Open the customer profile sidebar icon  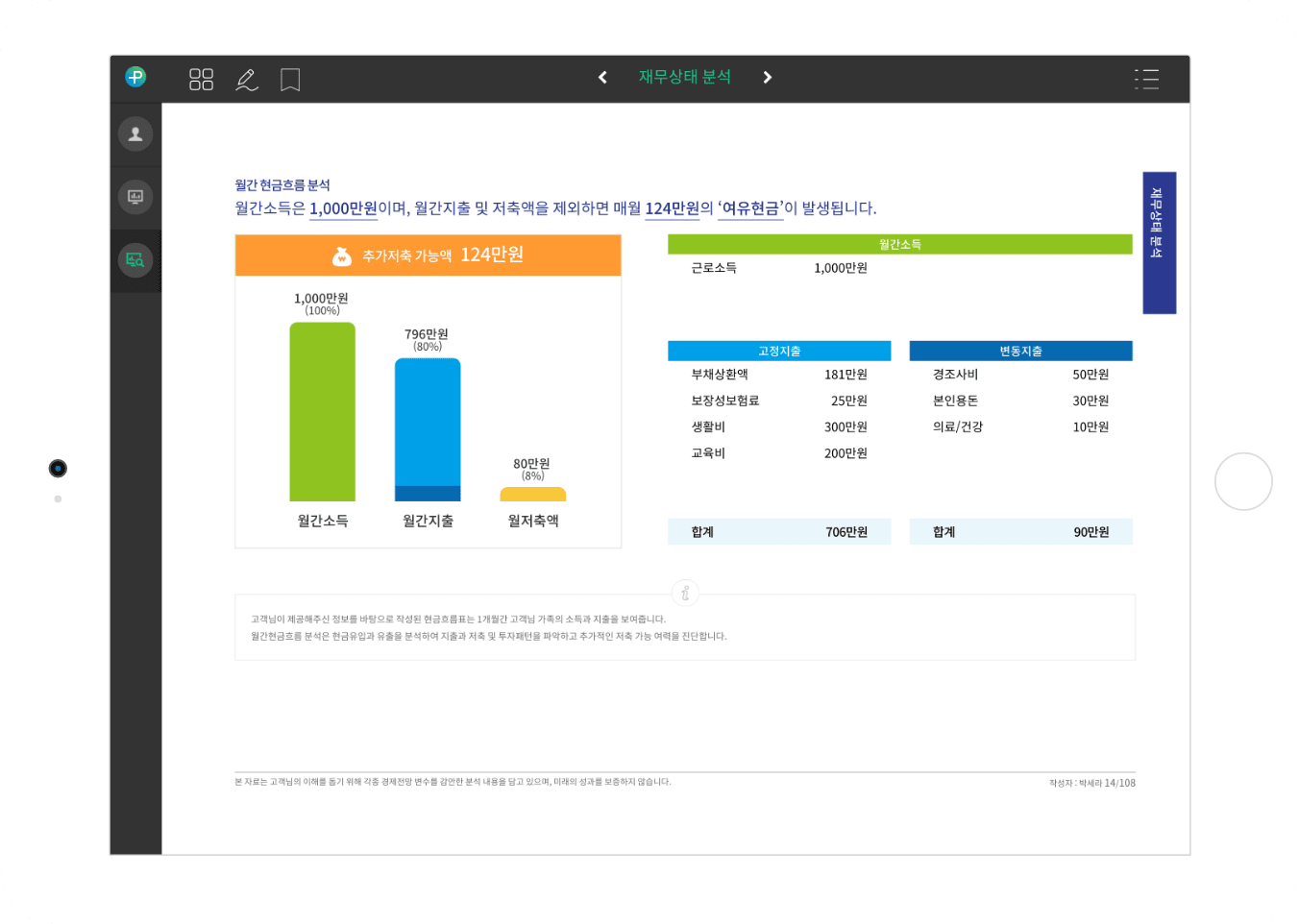pyautogui.click(x=135, y=134)
